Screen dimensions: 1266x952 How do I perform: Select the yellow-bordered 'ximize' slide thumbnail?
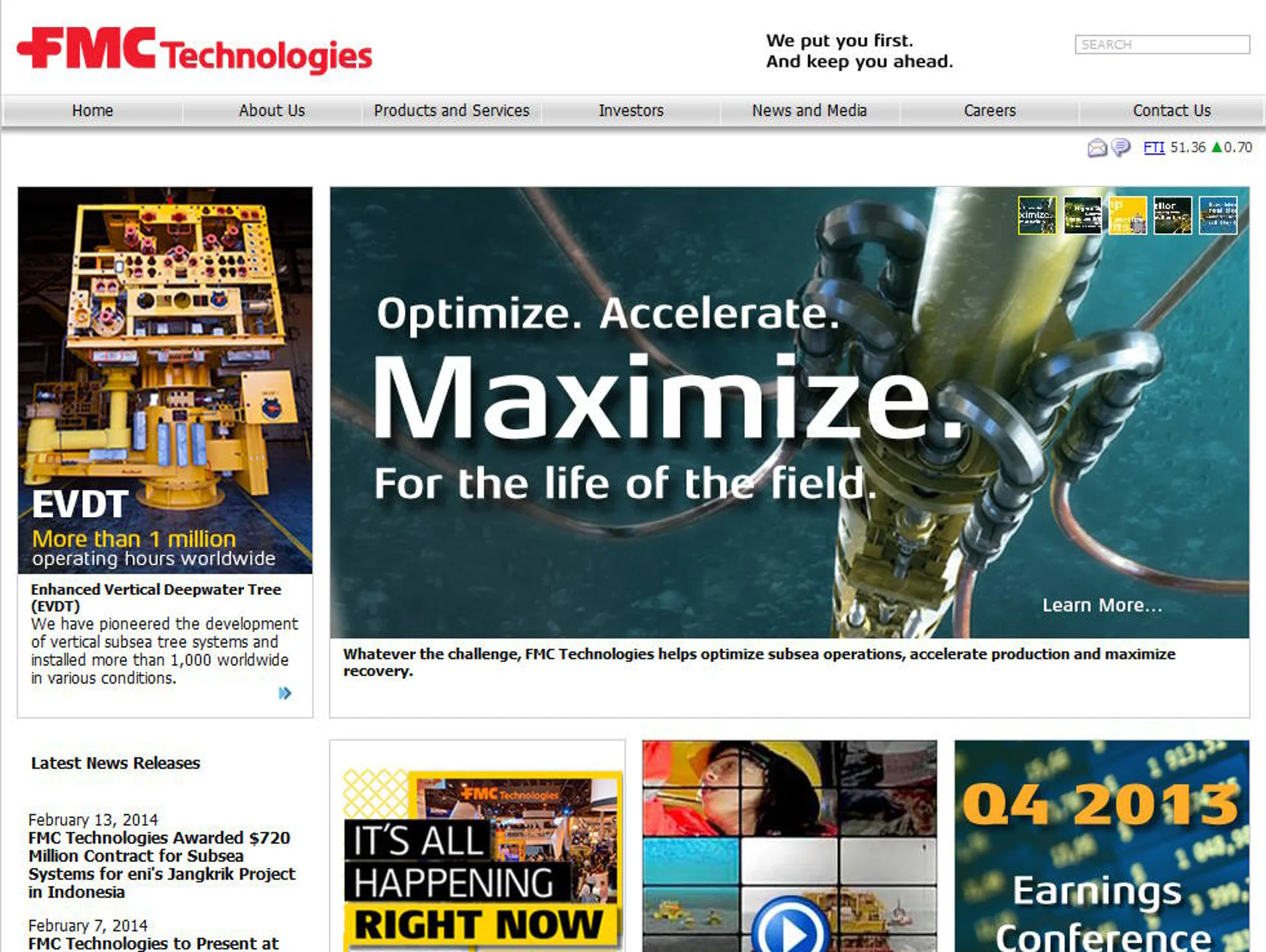click(x=1037, y=216)
